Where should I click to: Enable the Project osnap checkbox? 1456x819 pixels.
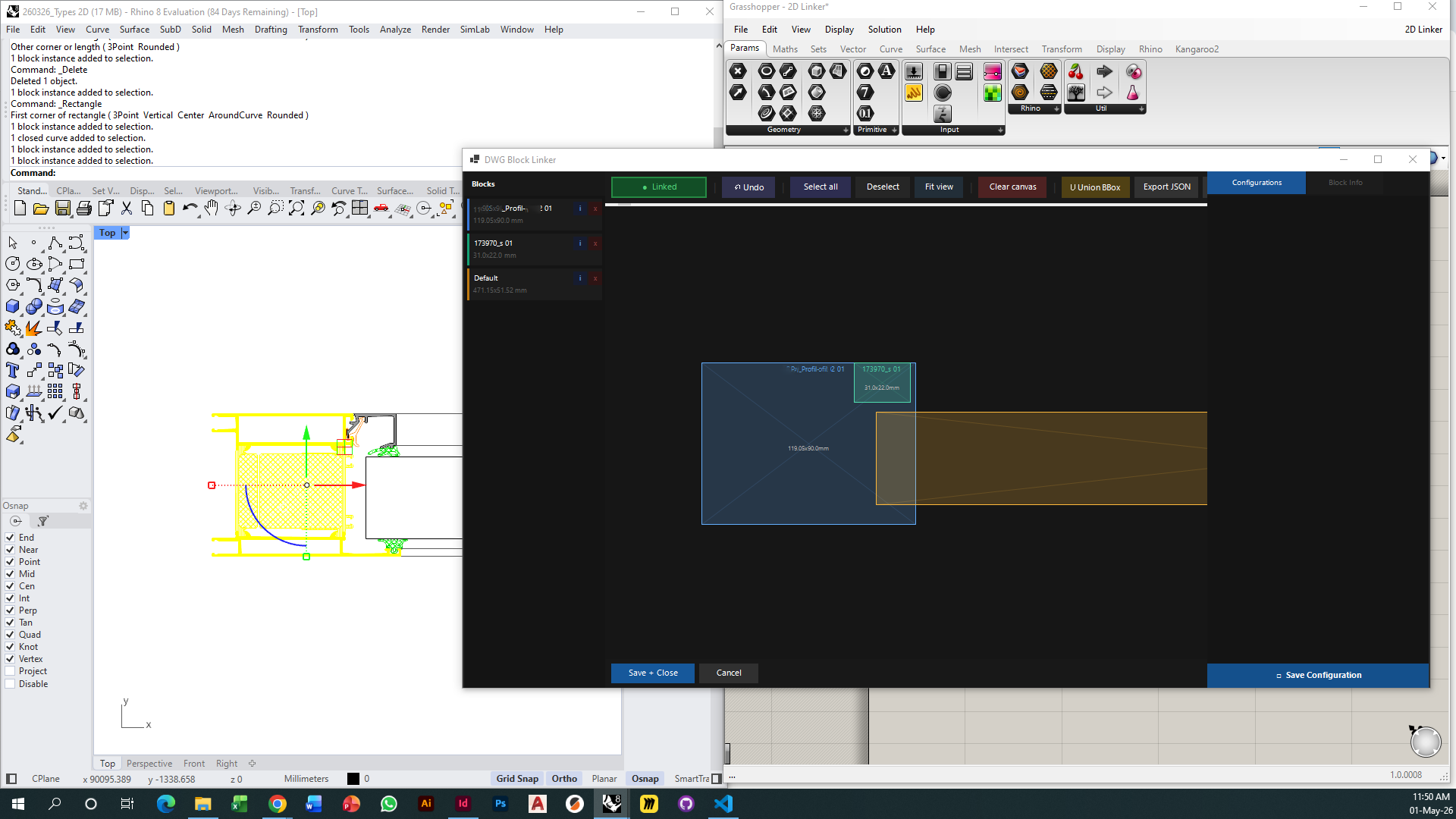pos(10,671)
